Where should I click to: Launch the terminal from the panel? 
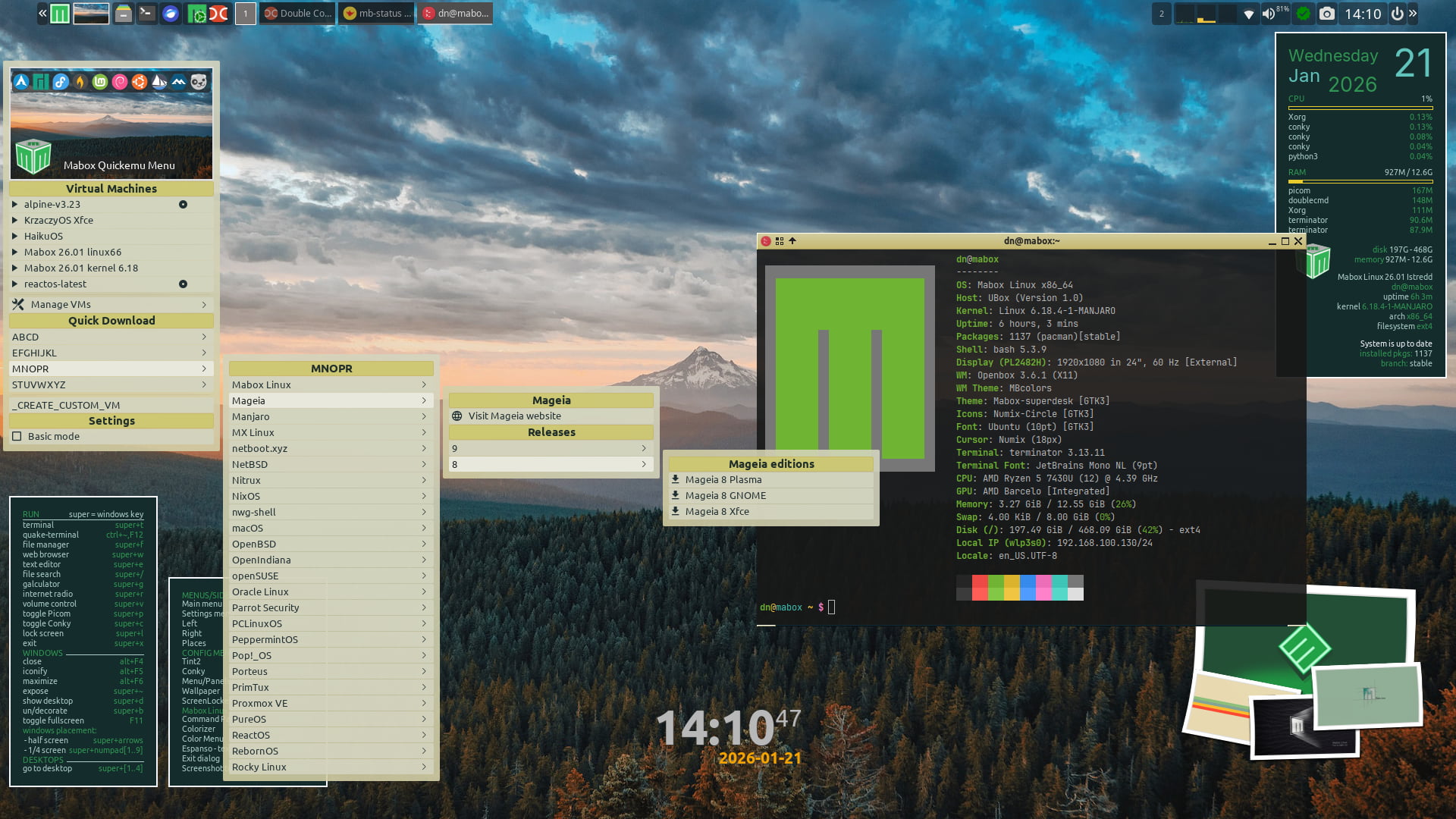[146, 14]
